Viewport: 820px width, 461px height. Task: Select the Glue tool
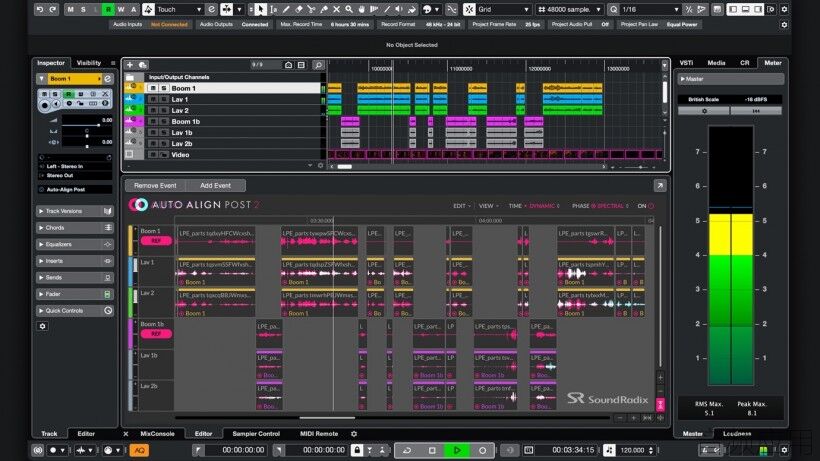coord(324,9)
